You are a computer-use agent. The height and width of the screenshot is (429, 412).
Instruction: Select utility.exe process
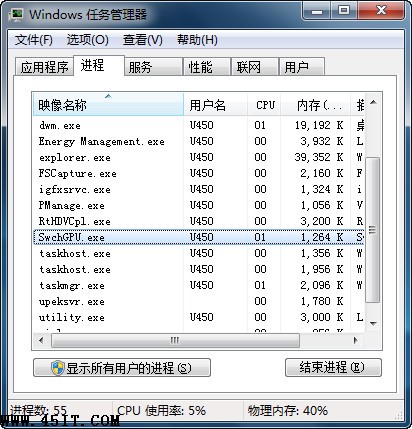(199, 317)
